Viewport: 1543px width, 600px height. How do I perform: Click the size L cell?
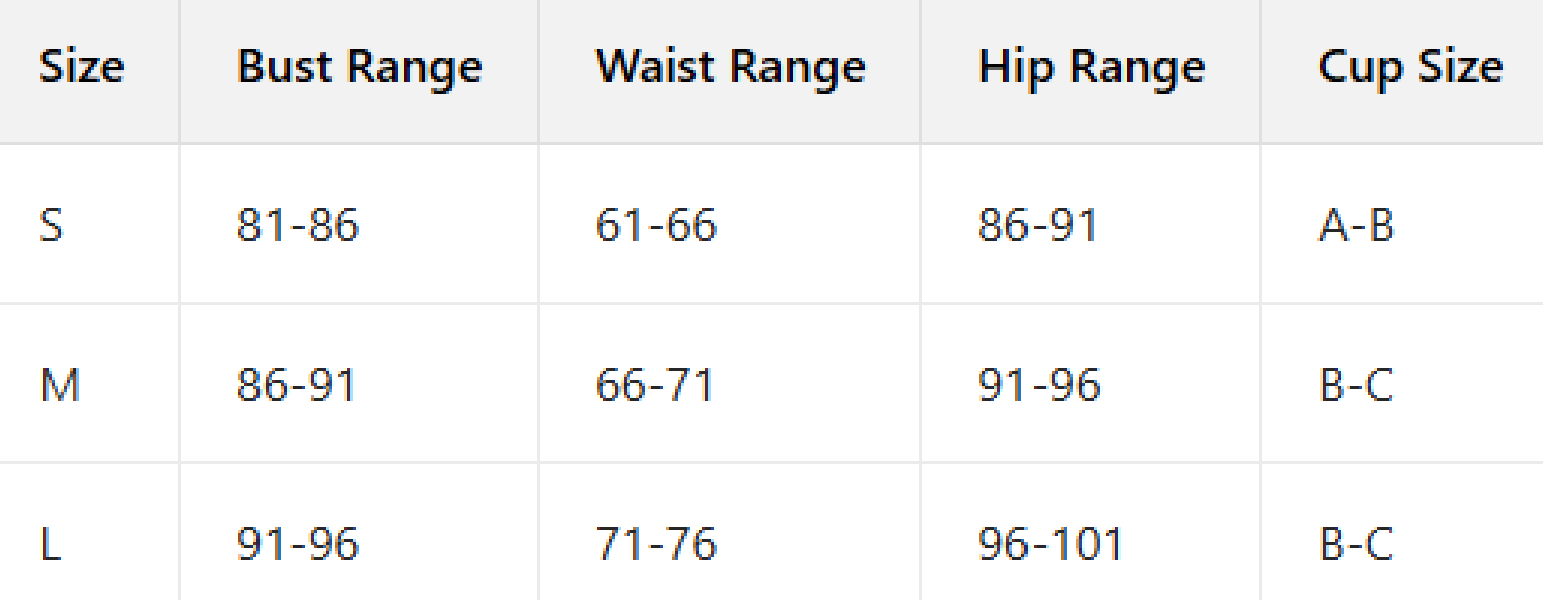click(49, 545)
